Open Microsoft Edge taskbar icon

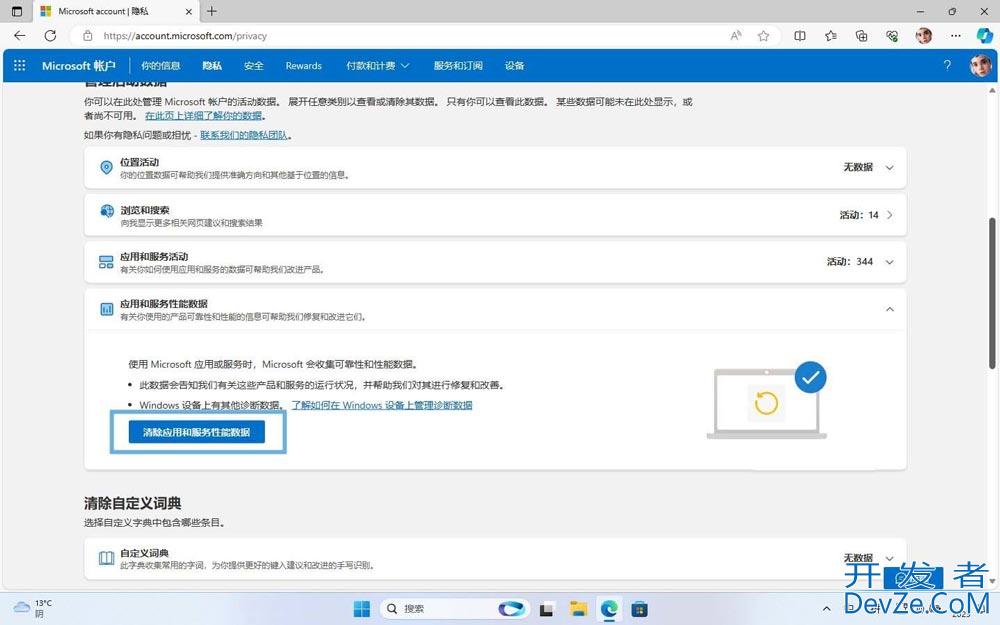tap(609, 608)
